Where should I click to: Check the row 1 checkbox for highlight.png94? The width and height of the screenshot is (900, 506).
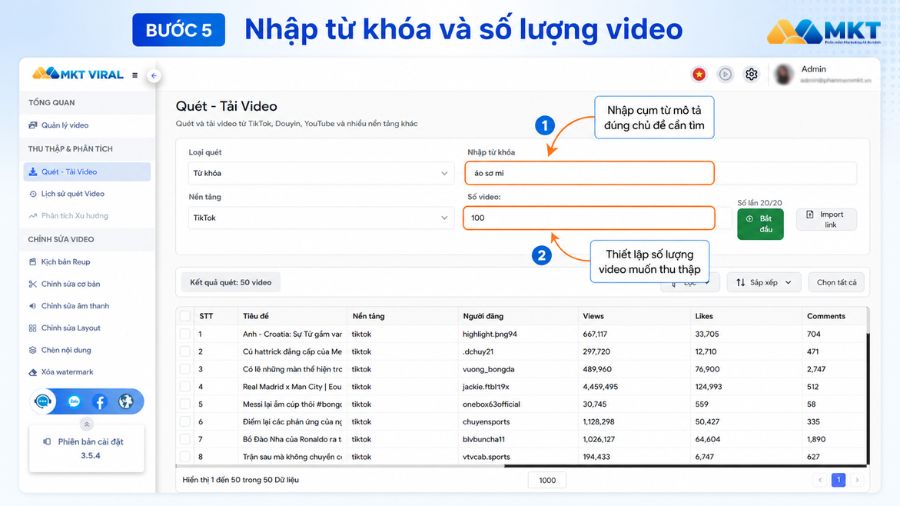click(185, 334)
